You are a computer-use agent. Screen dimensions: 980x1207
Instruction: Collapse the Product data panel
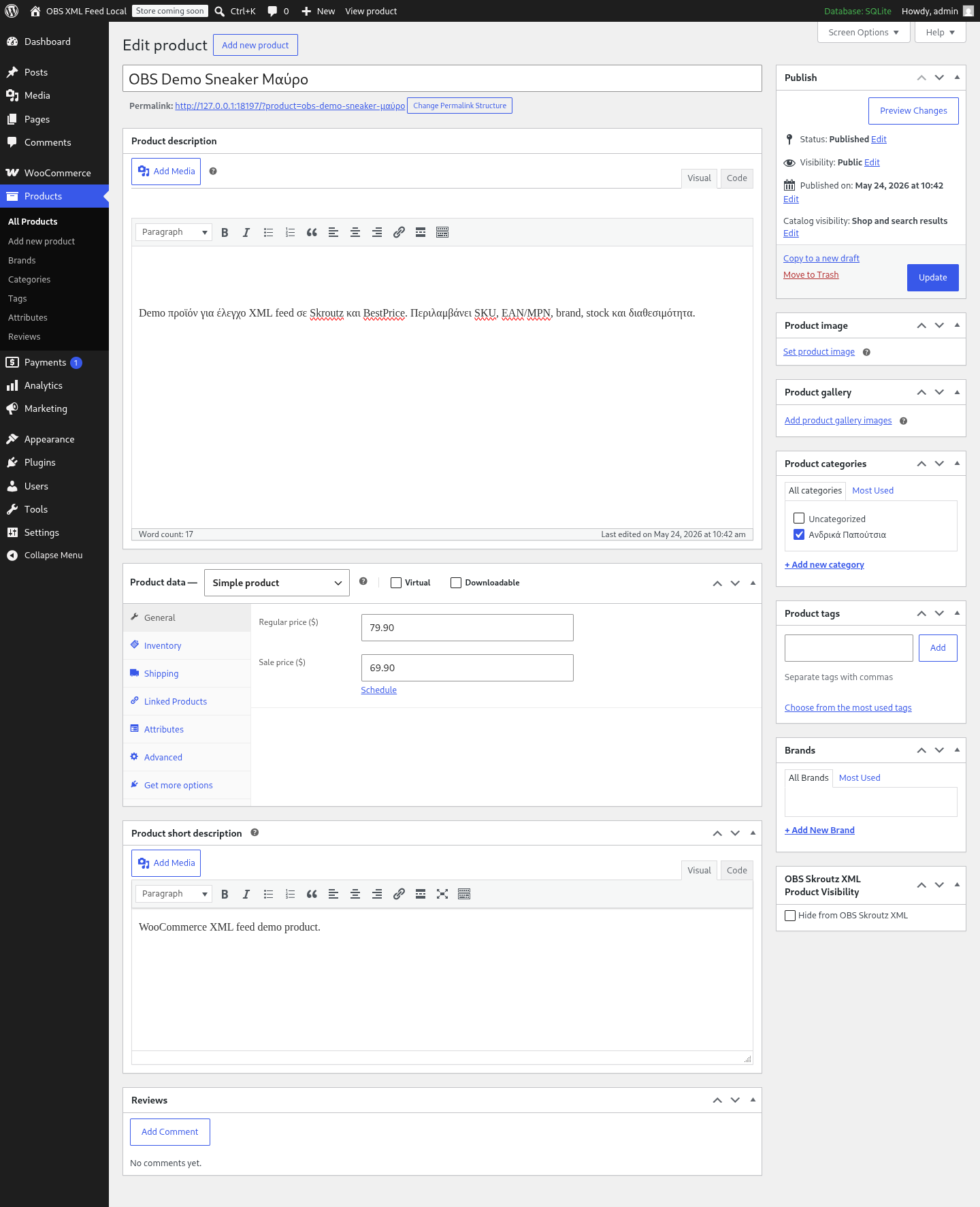tap(753, 583)
